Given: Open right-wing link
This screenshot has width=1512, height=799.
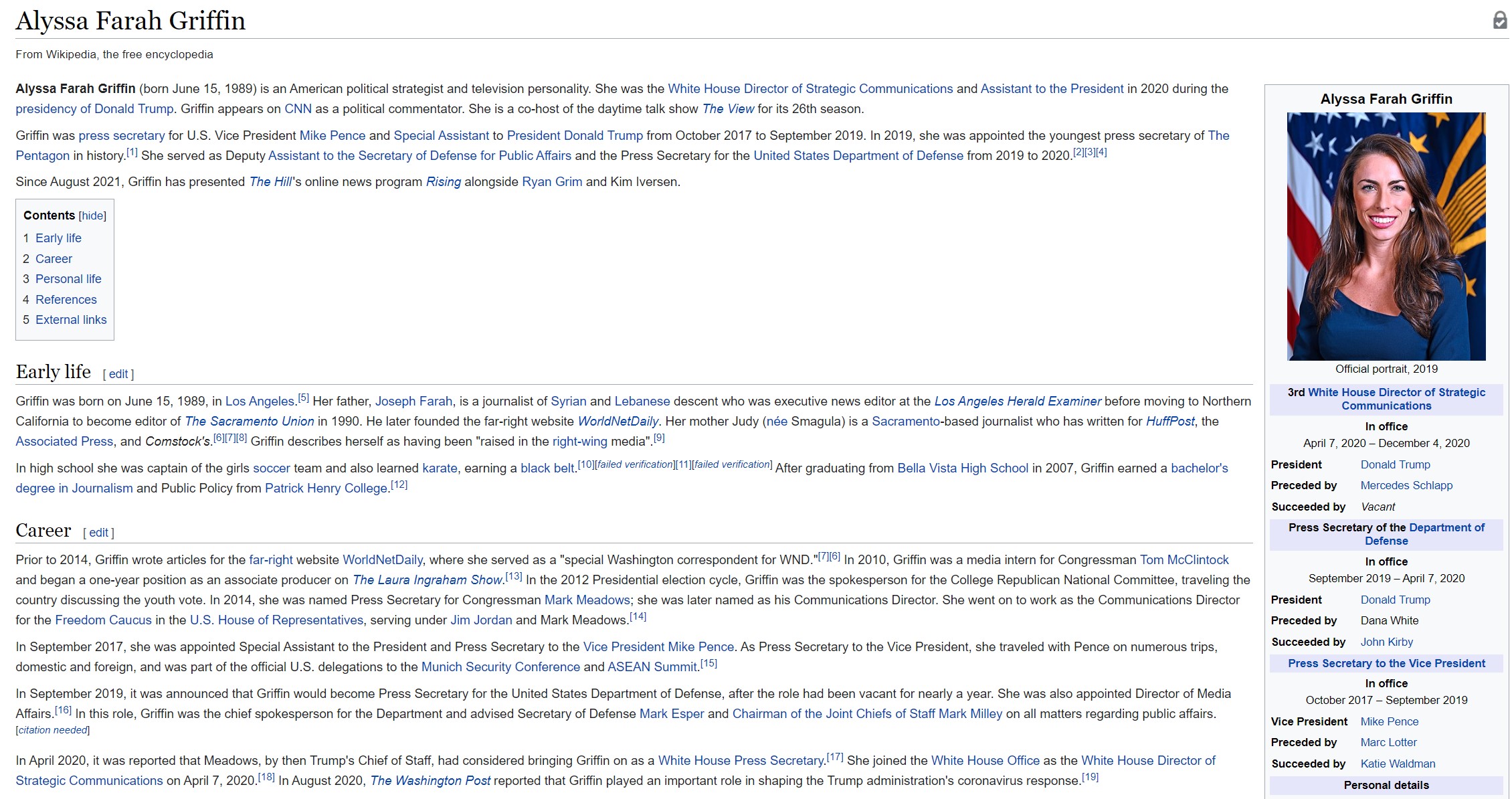Looking at the screenshot, I should pos(580,442).
